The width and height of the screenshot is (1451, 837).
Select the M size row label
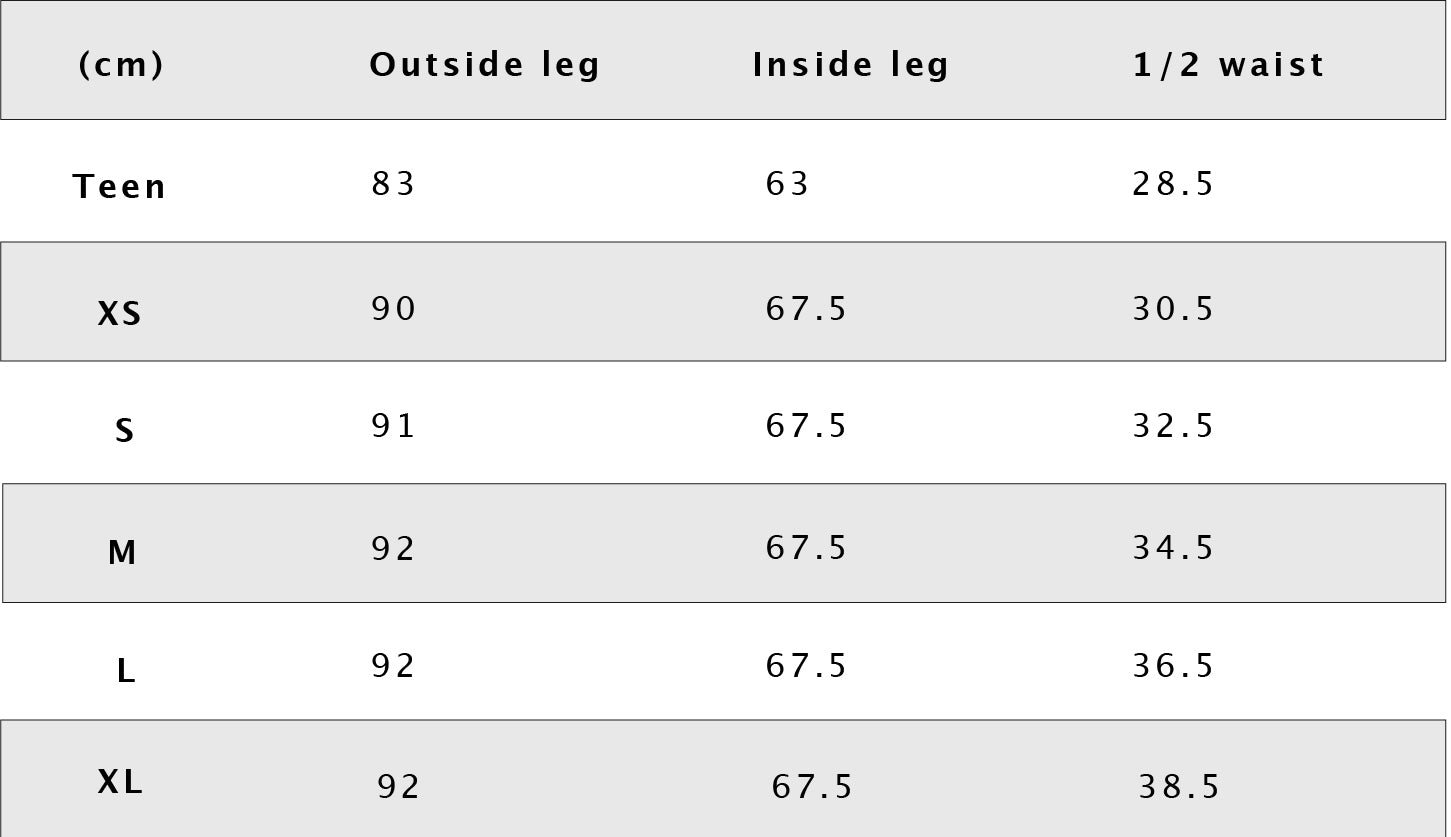[122, 552]
